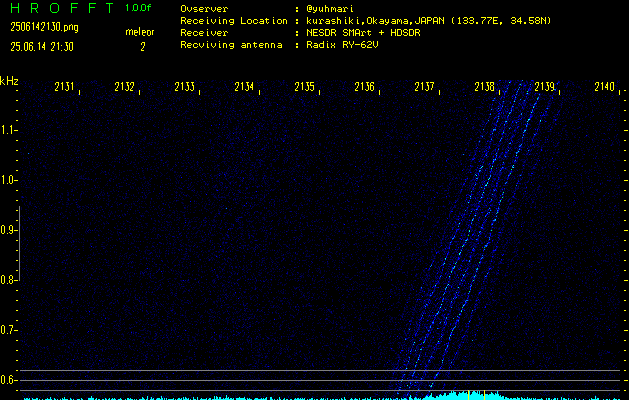Click the date stamp 25.06.14 21:30
This screenshot has width=629, height=400.
(x=42, y=47)
